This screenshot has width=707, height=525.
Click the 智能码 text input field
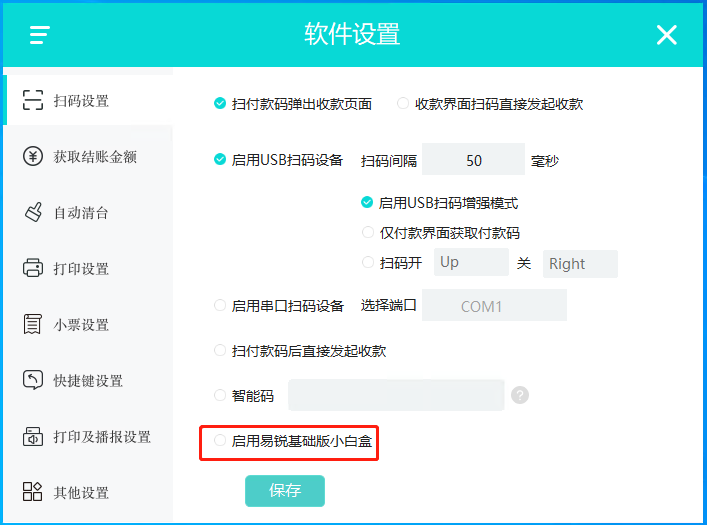pos(396,395)
